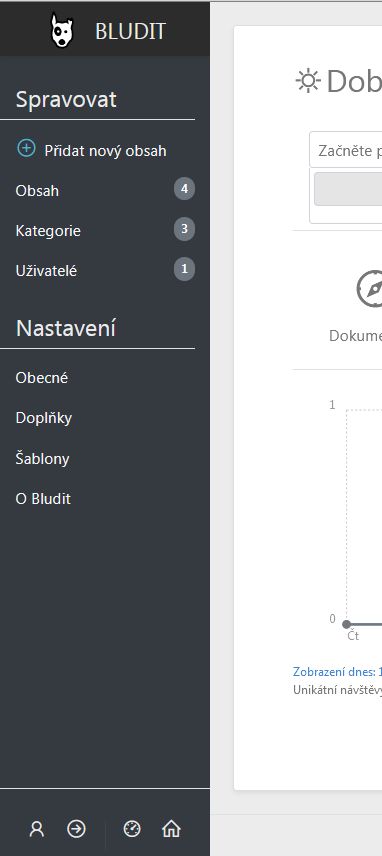Open Obsah content list
The width and height of the screenshot is (382, 856).
pyautogui.click(x=37, y=191)
